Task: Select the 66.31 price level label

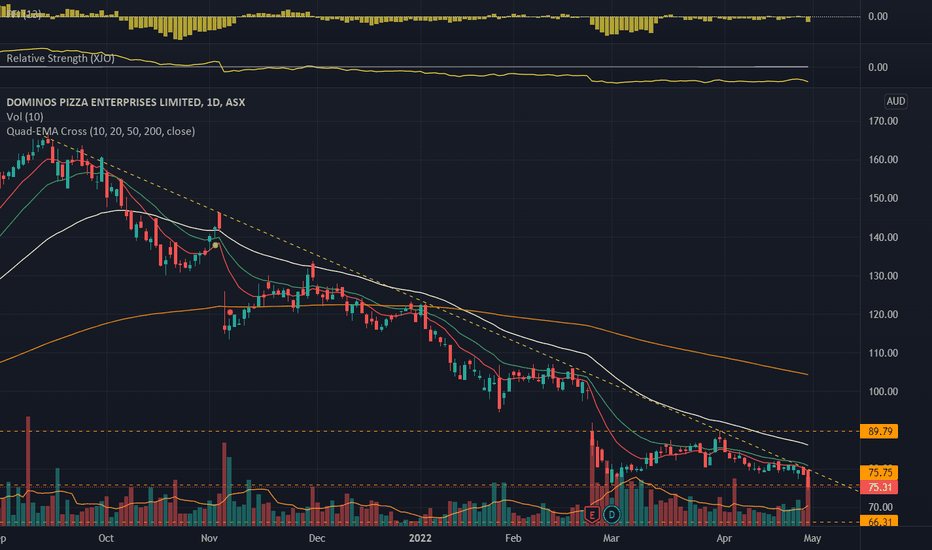Action: (879, 521)
